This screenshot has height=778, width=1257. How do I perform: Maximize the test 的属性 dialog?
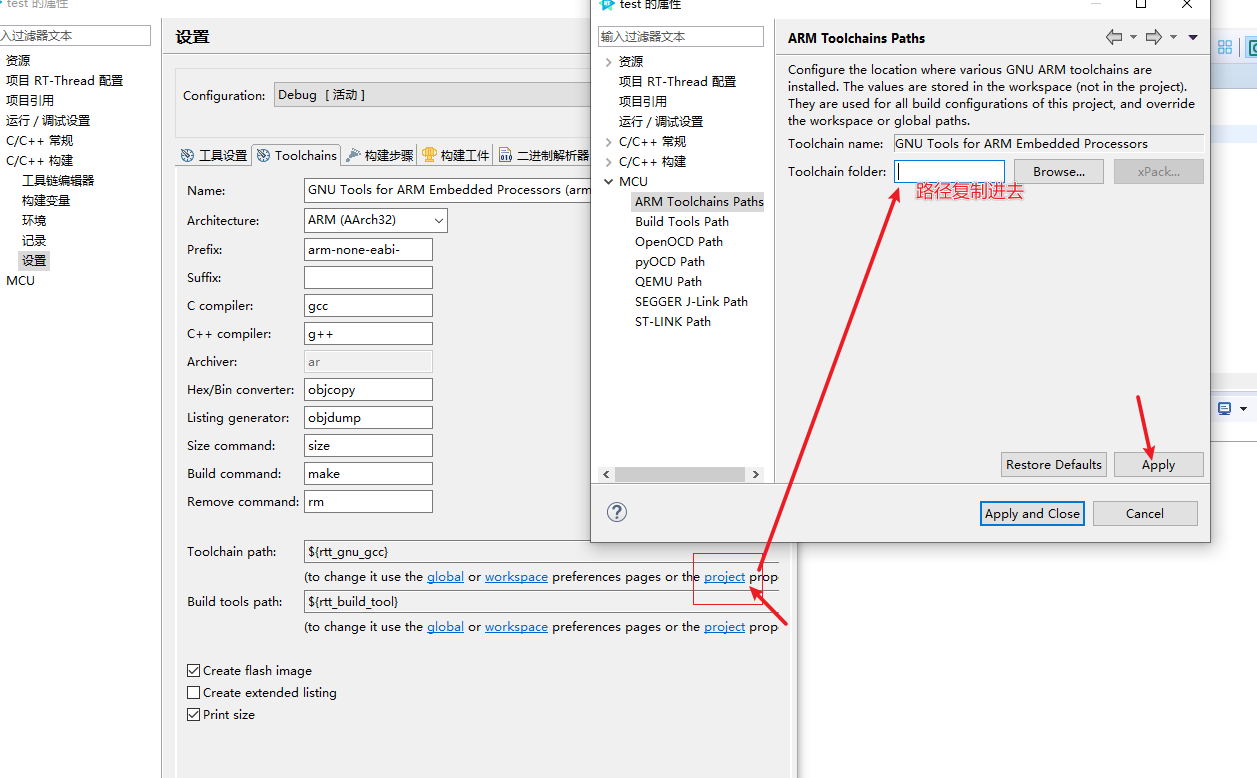(1141, 4)
